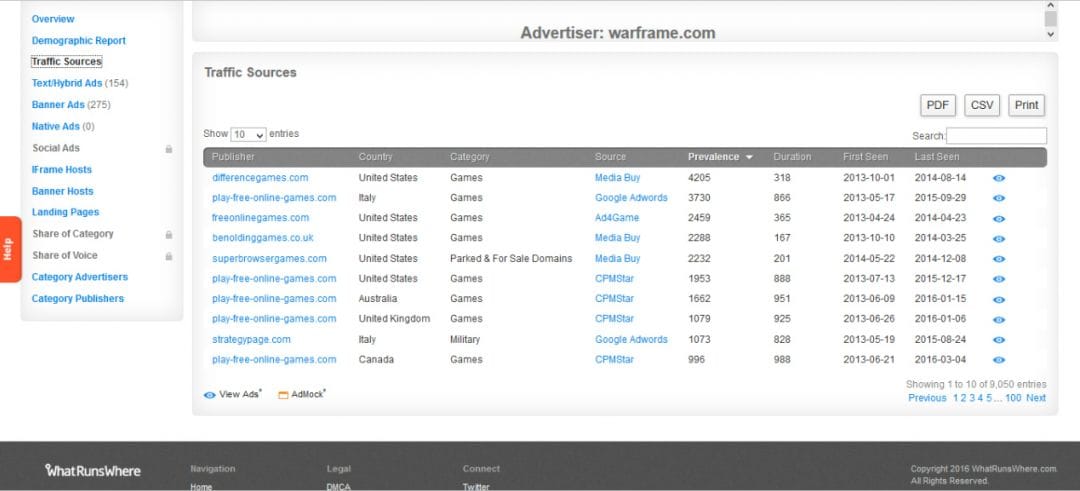Go to IFrame Hosts page
Screen dimensions: 1080x491
pos(61,169)
